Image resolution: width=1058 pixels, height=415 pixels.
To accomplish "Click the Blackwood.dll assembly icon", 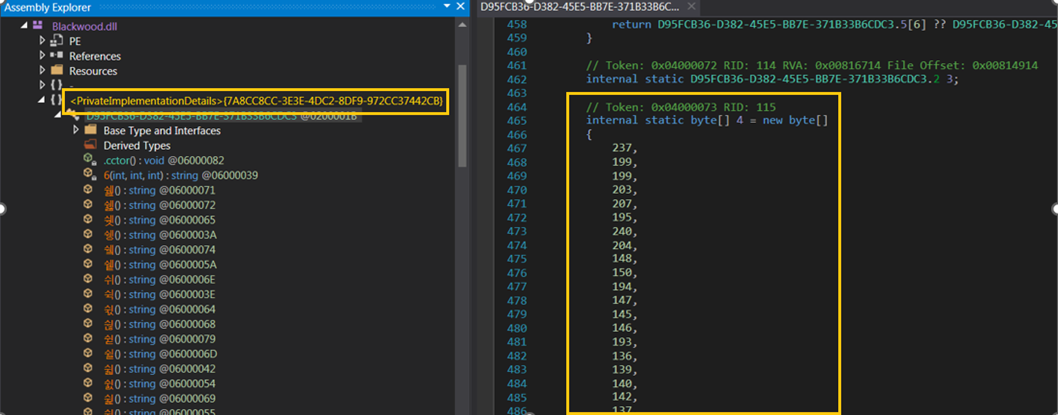I will click(x=39, y=25).
